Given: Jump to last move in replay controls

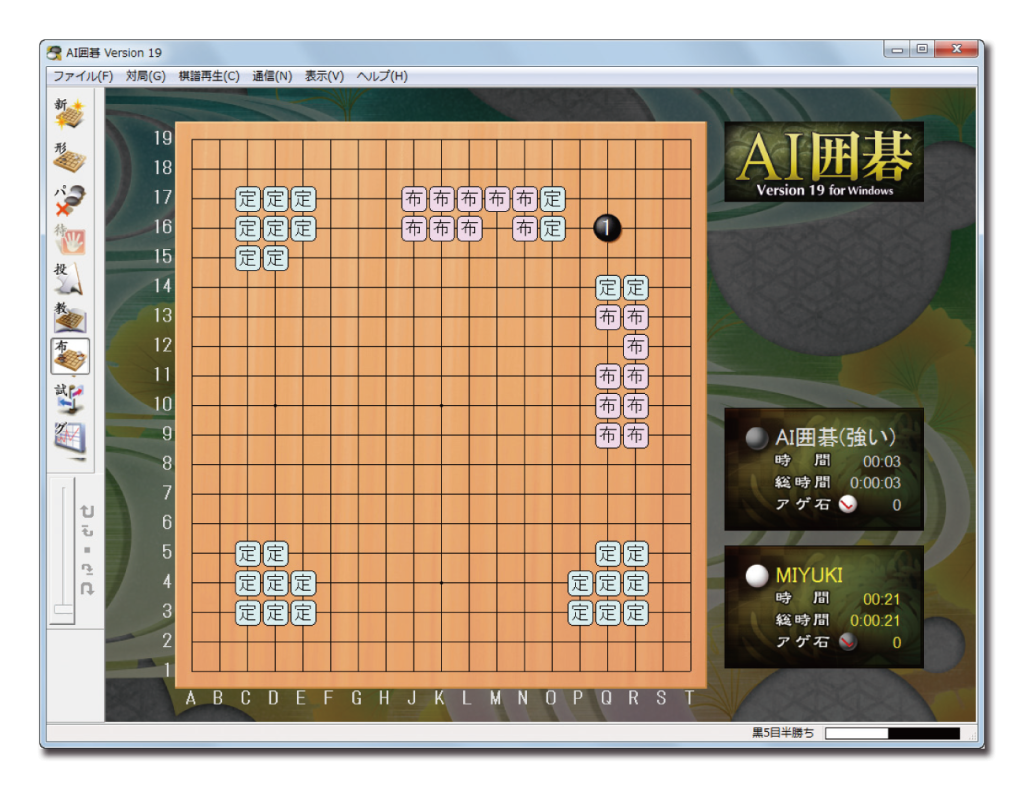Looking at the screenshot, I should click(x=87, y=588).
